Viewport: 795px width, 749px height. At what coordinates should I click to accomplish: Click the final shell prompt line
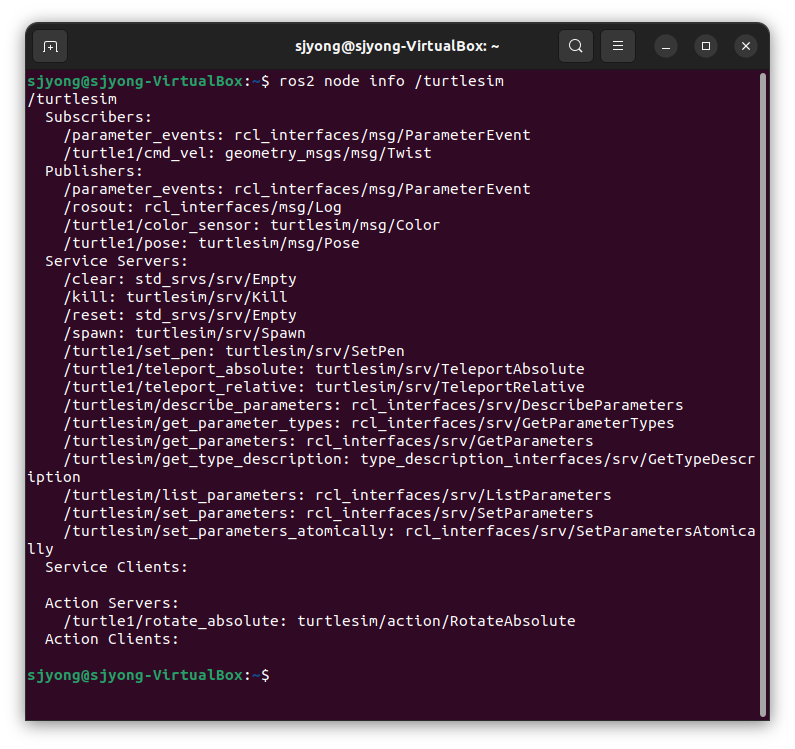pos(149,675)
